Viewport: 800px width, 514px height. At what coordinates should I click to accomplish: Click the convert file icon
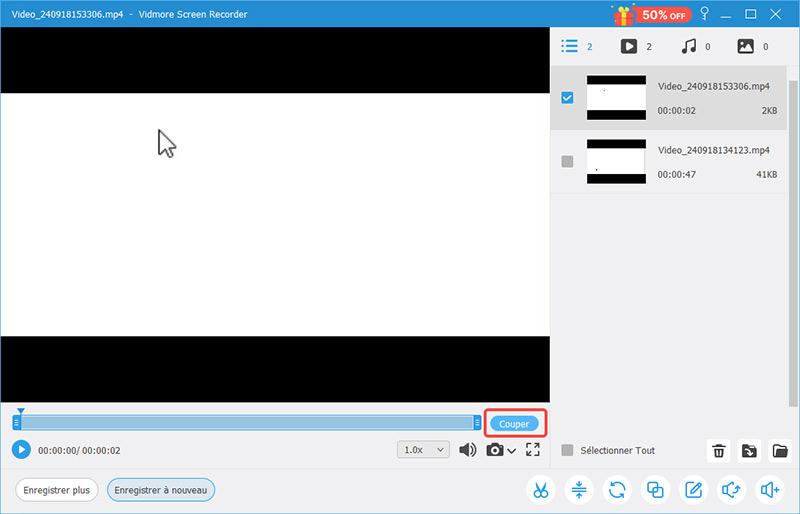[x=618, y=490]
